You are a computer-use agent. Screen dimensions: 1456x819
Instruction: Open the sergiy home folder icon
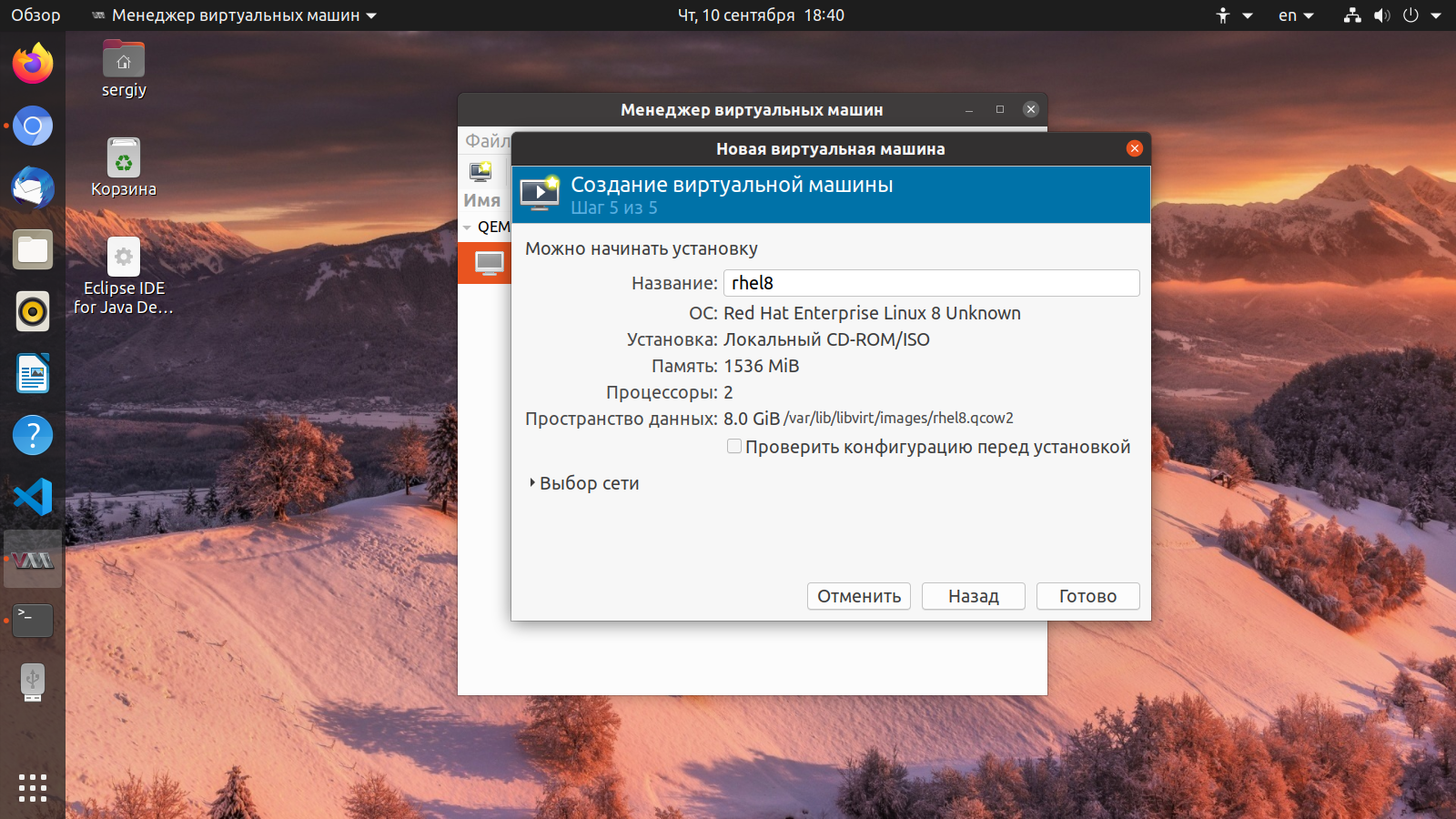click(x=124, y=69)
